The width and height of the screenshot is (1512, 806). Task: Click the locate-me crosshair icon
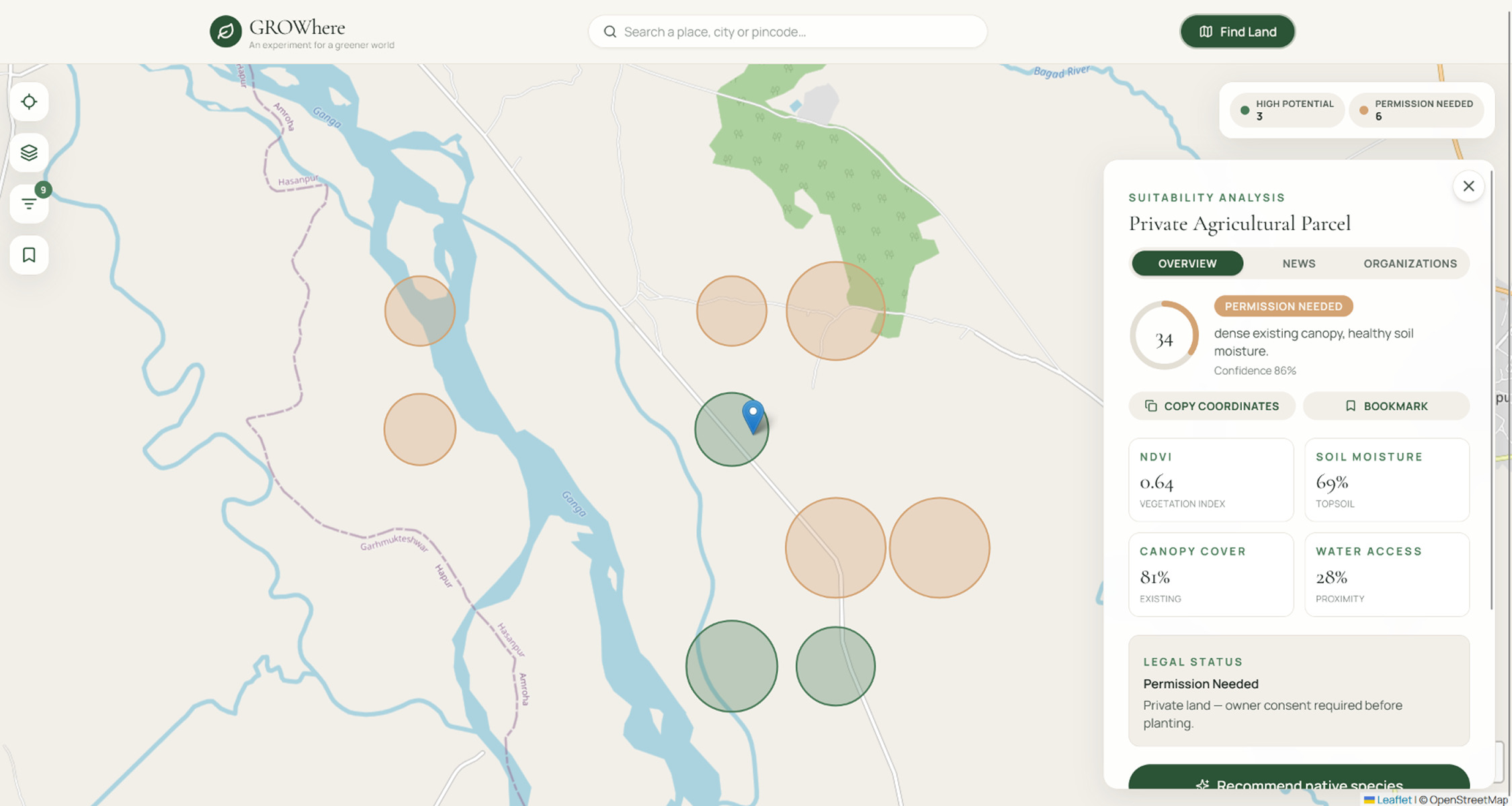[29, 102]
